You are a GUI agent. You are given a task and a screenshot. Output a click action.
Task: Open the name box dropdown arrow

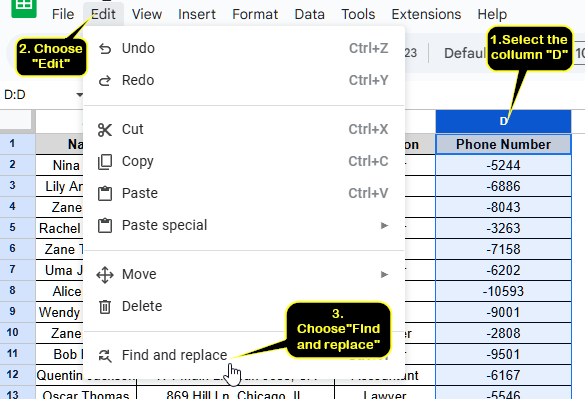pyautogui.click(x=79, y=95)
